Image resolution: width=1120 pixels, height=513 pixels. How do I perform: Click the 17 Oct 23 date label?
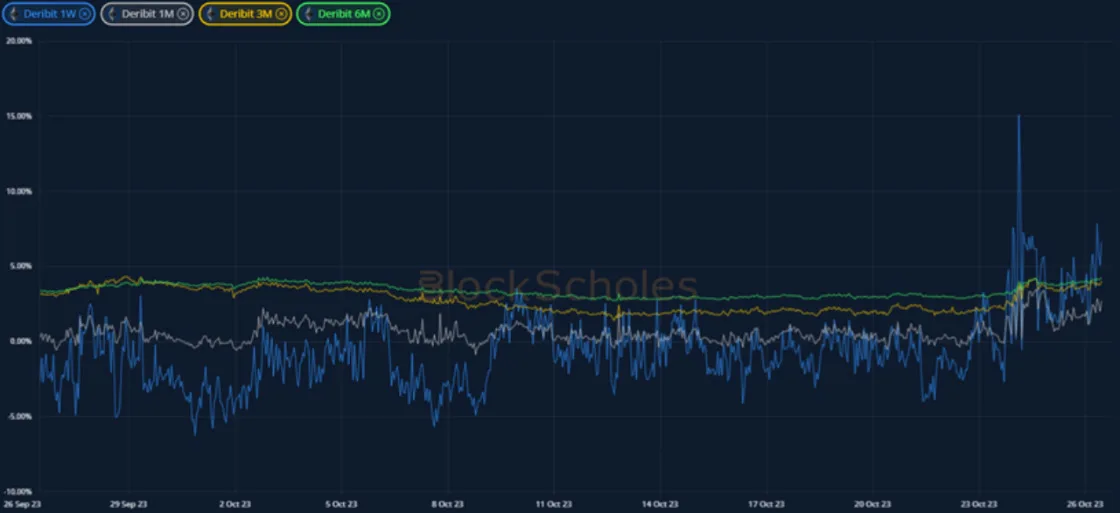[x=767, y=504]
